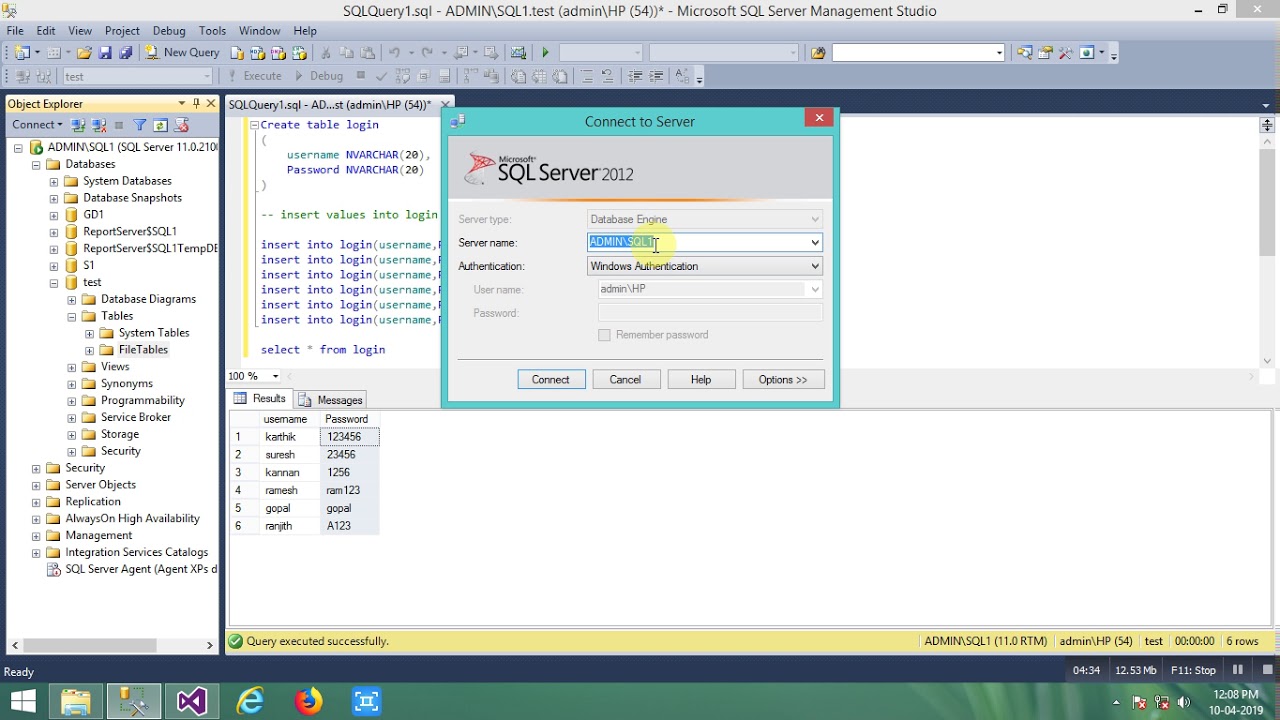Click the Execute query button
Viewport: 1280px width, 720px height.
click(x=254, y=76)
